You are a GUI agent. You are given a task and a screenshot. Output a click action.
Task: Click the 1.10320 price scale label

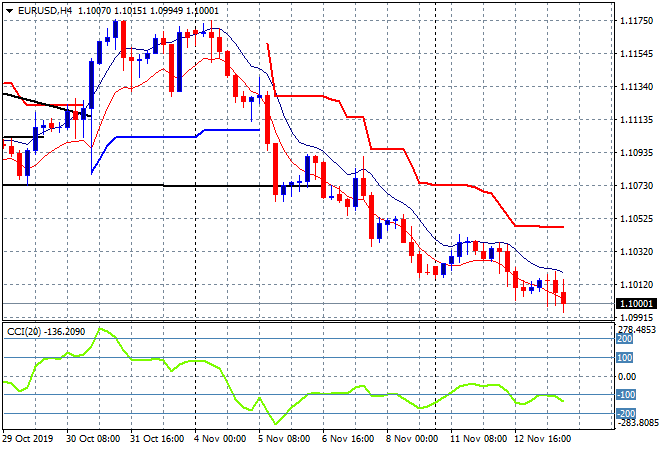[637, 252]
